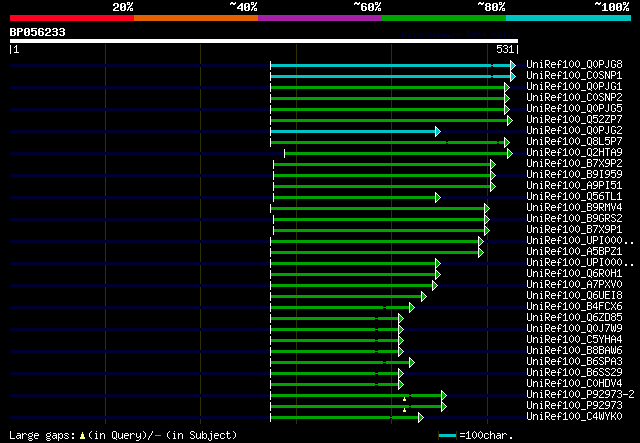Viewport: 640px width, 443px height.
Task: Click the white query sequence bar
Action: click(264, 41)
